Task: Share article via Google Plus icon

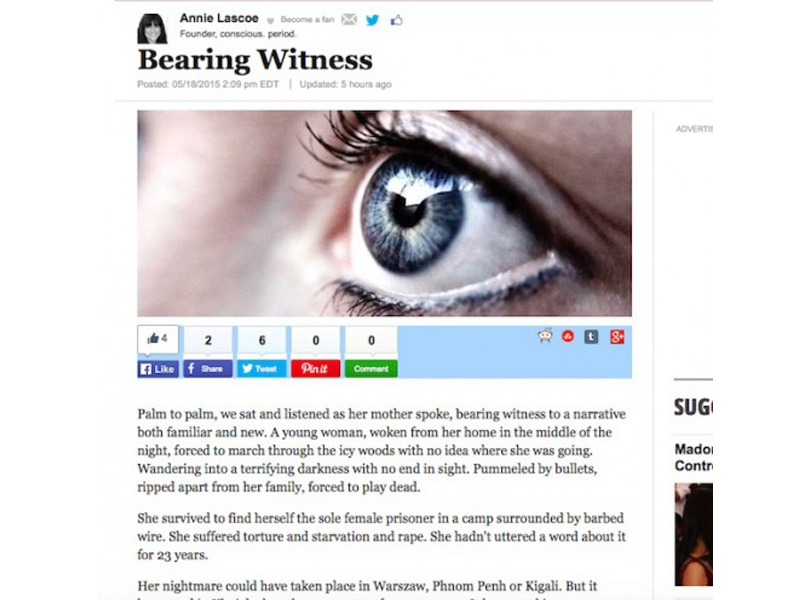Action: (x=617, y=337)
